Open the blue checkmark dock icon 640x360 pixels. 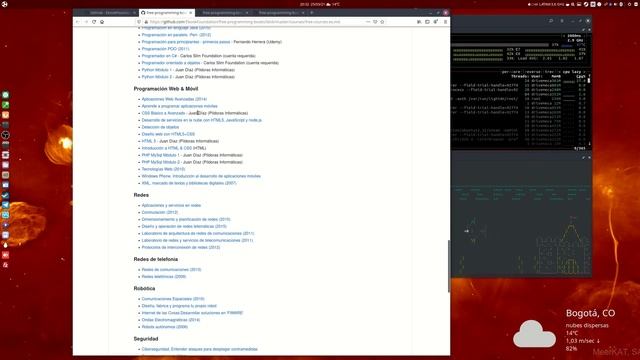coord(5,195)
